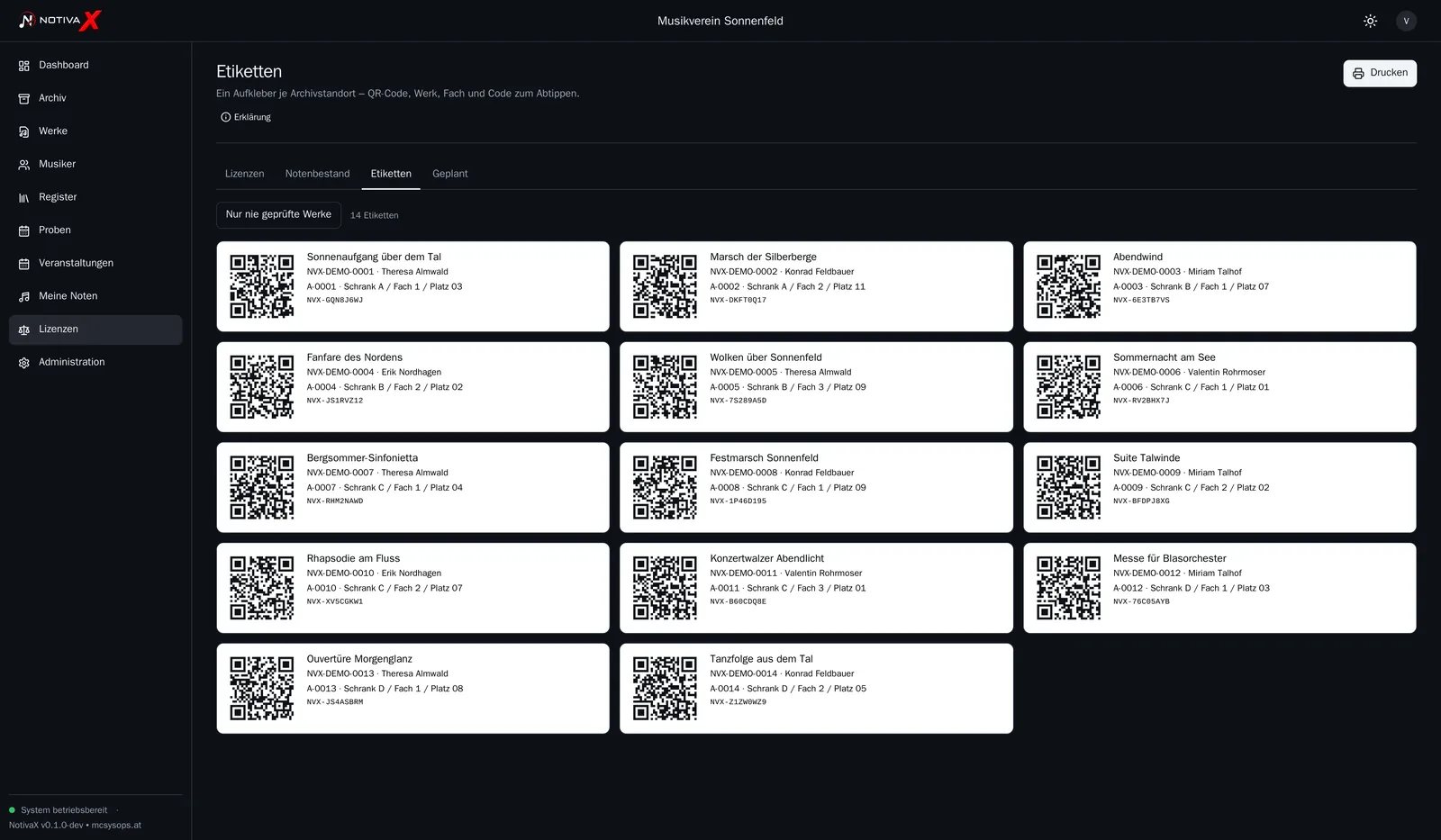Click the Proben calendar icon
Image resolution: width=1441 pixels, height=840 pixels.
24,230
